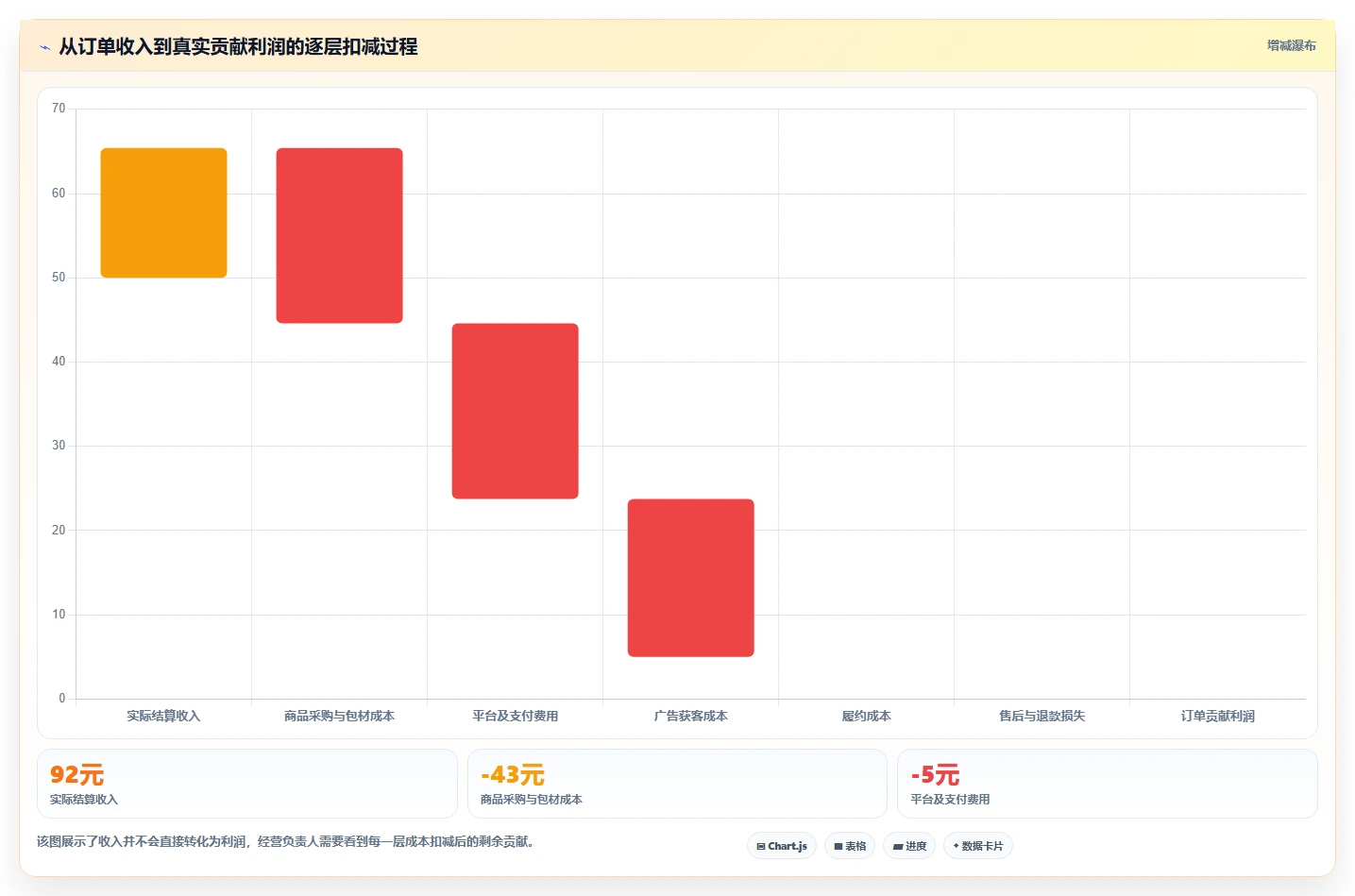Image resolution: width=1355 pixels, height=896 pixels.
Task: Select the 表格 tag chip
Action: pyautogui.click(x=850, y=846)
